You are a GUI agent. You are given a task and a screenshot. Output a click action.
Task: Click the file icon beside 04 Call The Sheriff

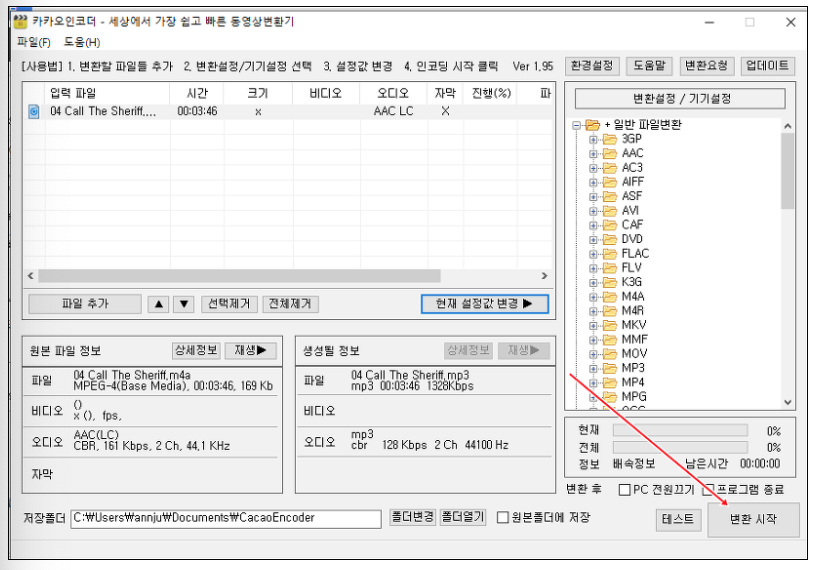coord(33,111)
